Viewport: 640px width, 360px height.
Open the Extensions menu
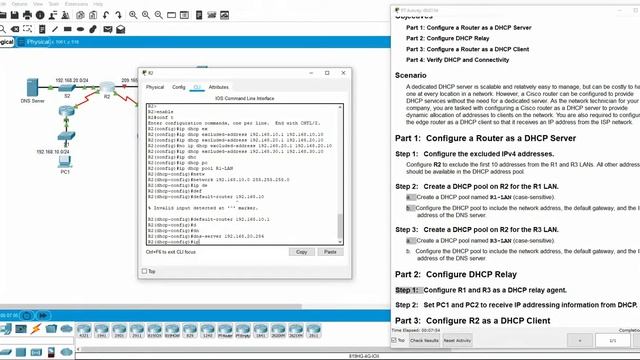click(76, 4)
